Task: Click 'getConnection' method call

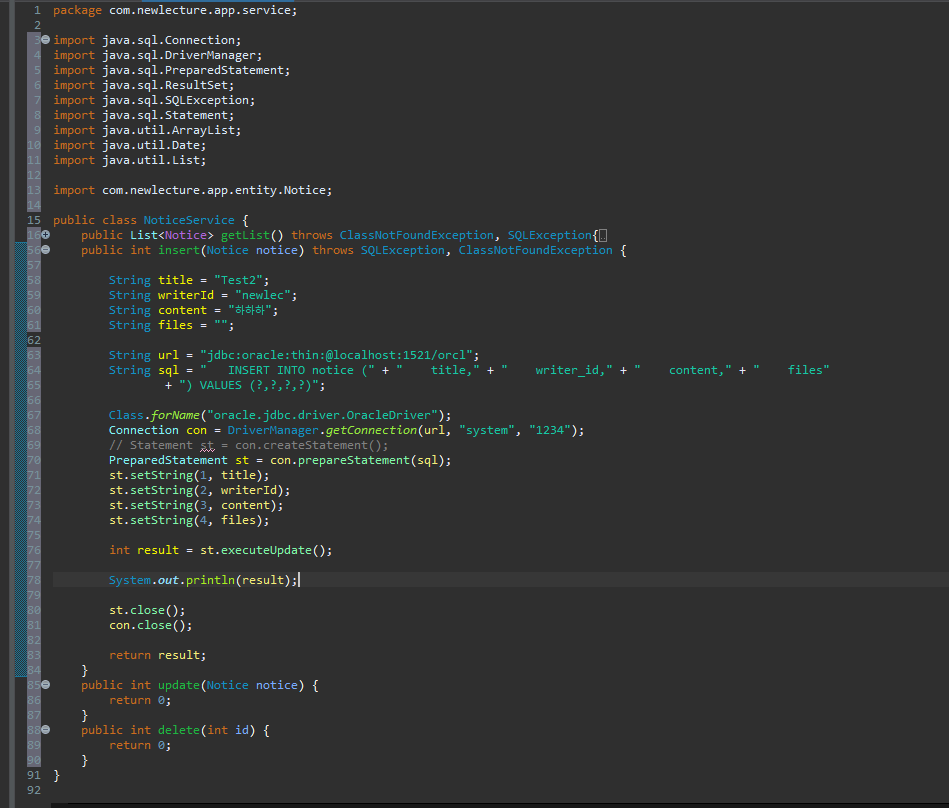Action: click(x=371, y=430)
